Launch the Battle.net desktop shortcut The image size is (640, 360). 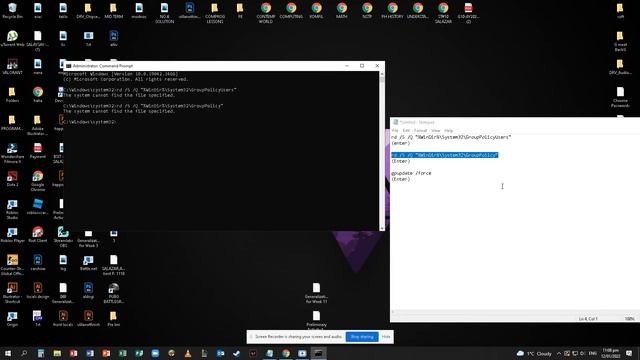(x=88, y=263)
